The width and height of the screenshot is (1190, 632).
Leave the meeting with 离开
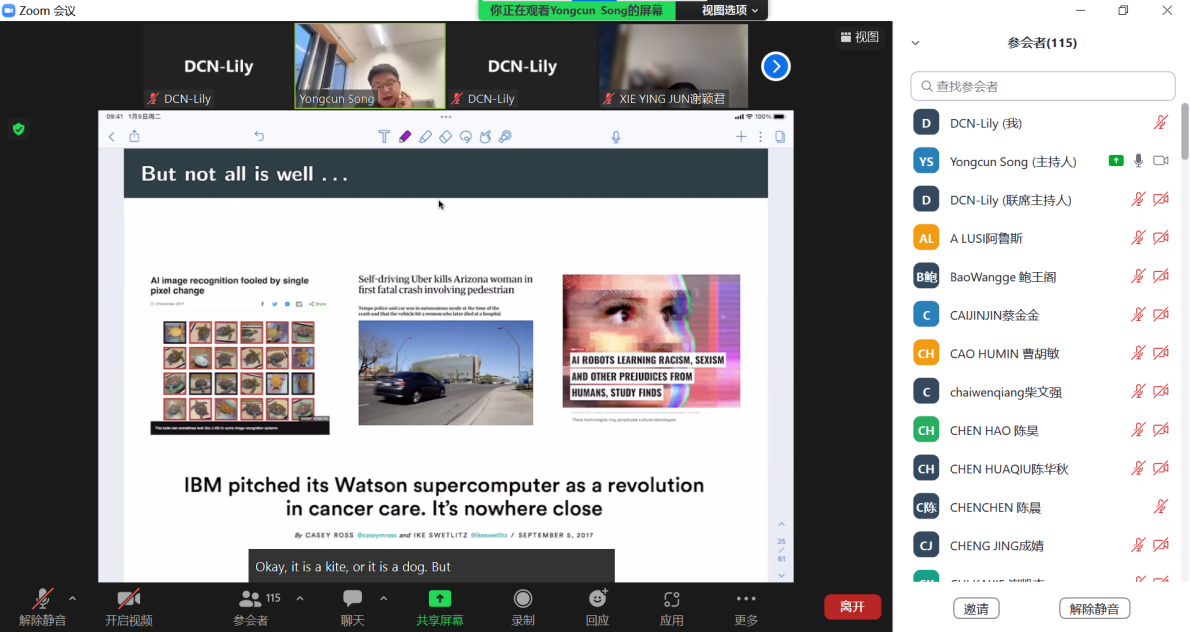[852, 607]
